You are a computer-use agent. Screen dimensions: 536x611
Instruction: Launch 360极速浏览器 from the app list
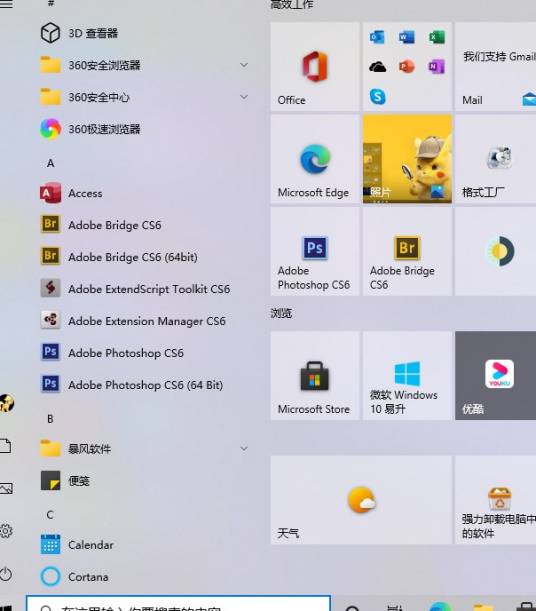click(x=145, y=129)
